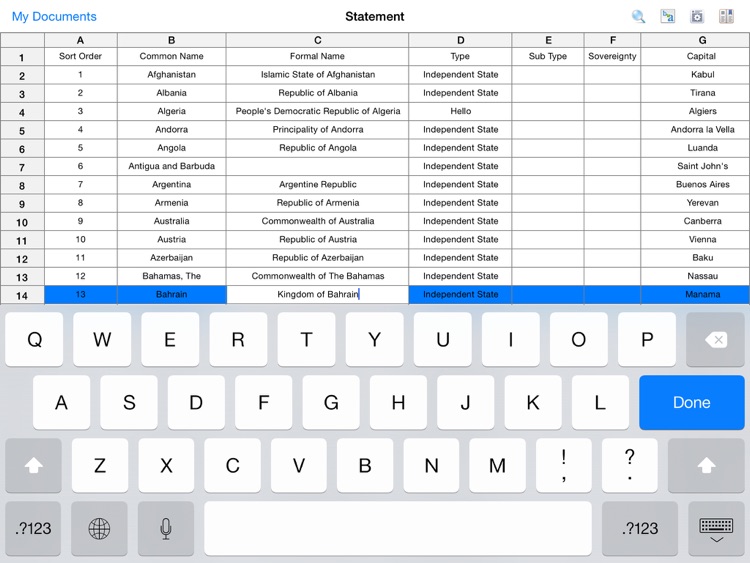Tap the L key
Screen dimensions: 750x563
click(x=600, y=402)
